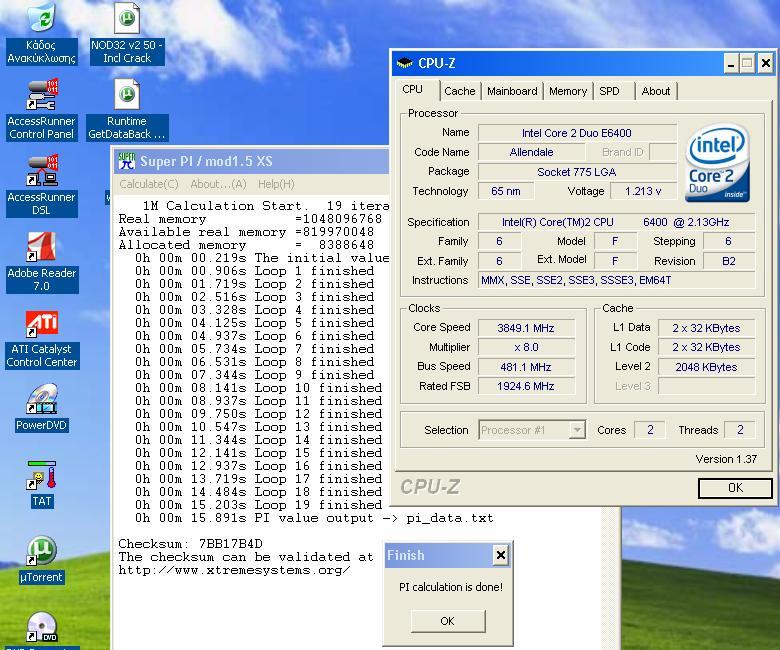The height and width of the screenshot is (650, 780).
Task: Open the About tab in CPU-Z
Action: (x=656, y=91)
